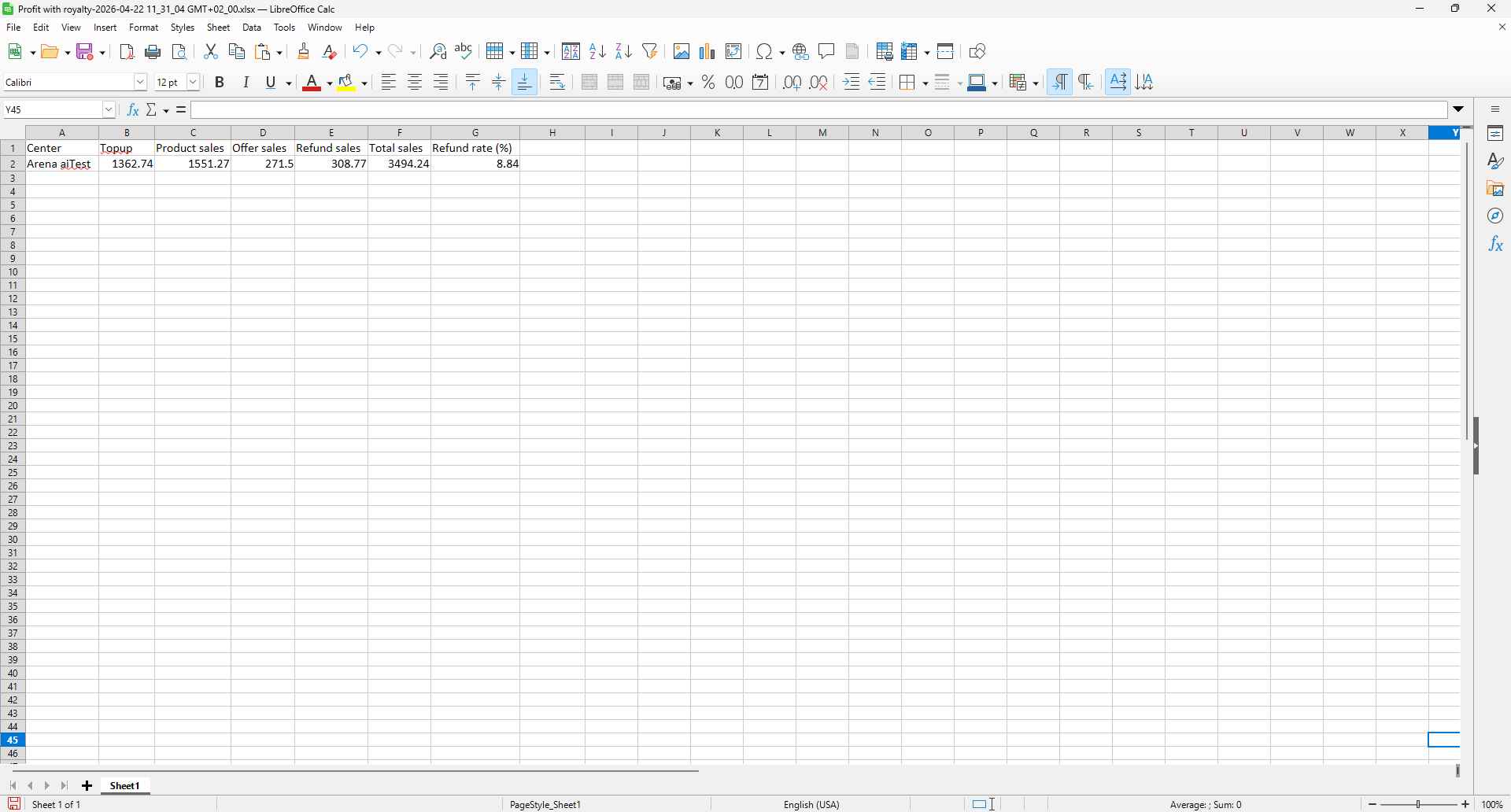Click the yellow highlight background color button
This screenshot has height=812, width=1511.
coord(346,83)
